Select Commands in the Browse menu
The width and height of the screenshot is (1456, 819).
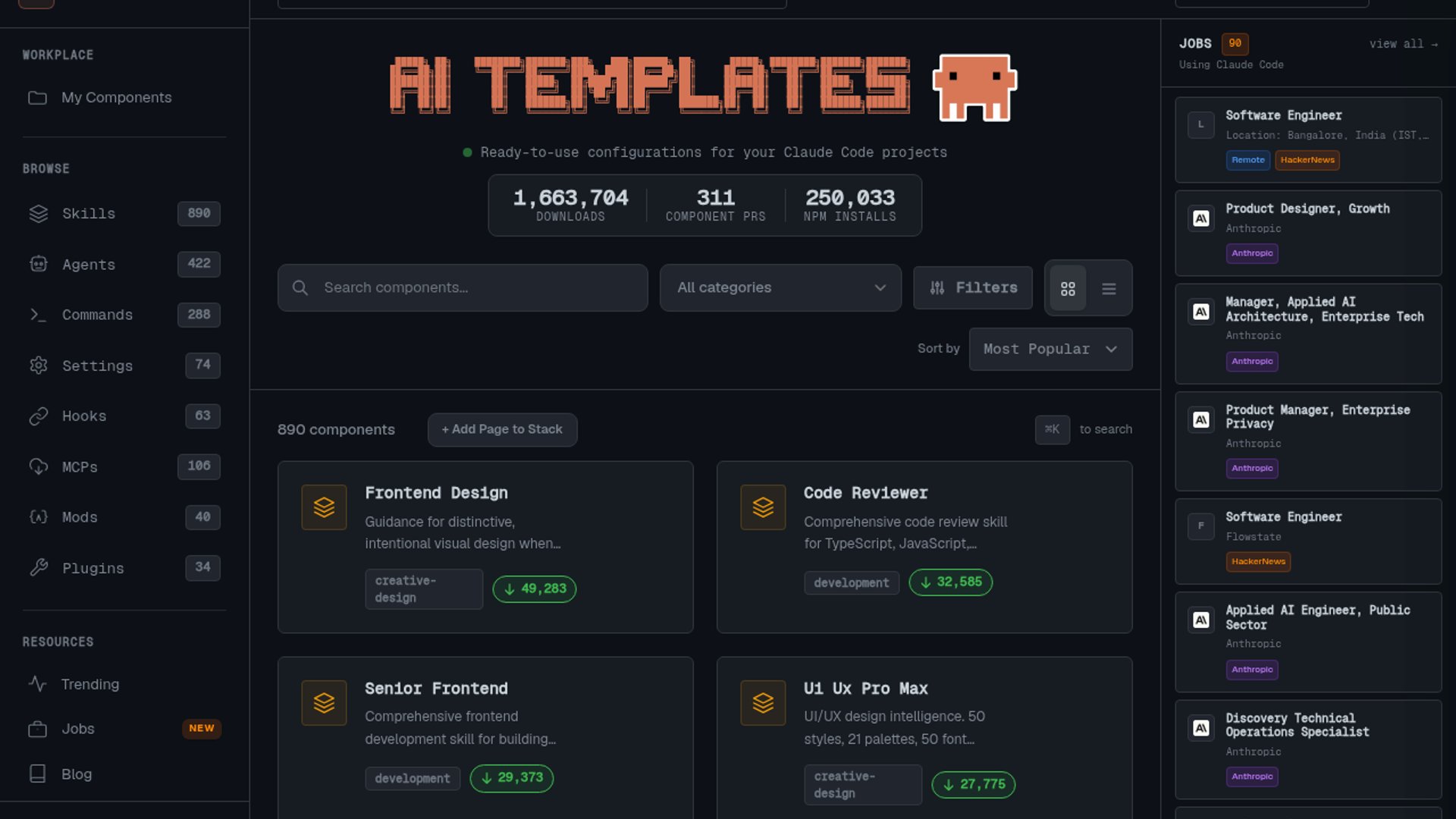124,315
